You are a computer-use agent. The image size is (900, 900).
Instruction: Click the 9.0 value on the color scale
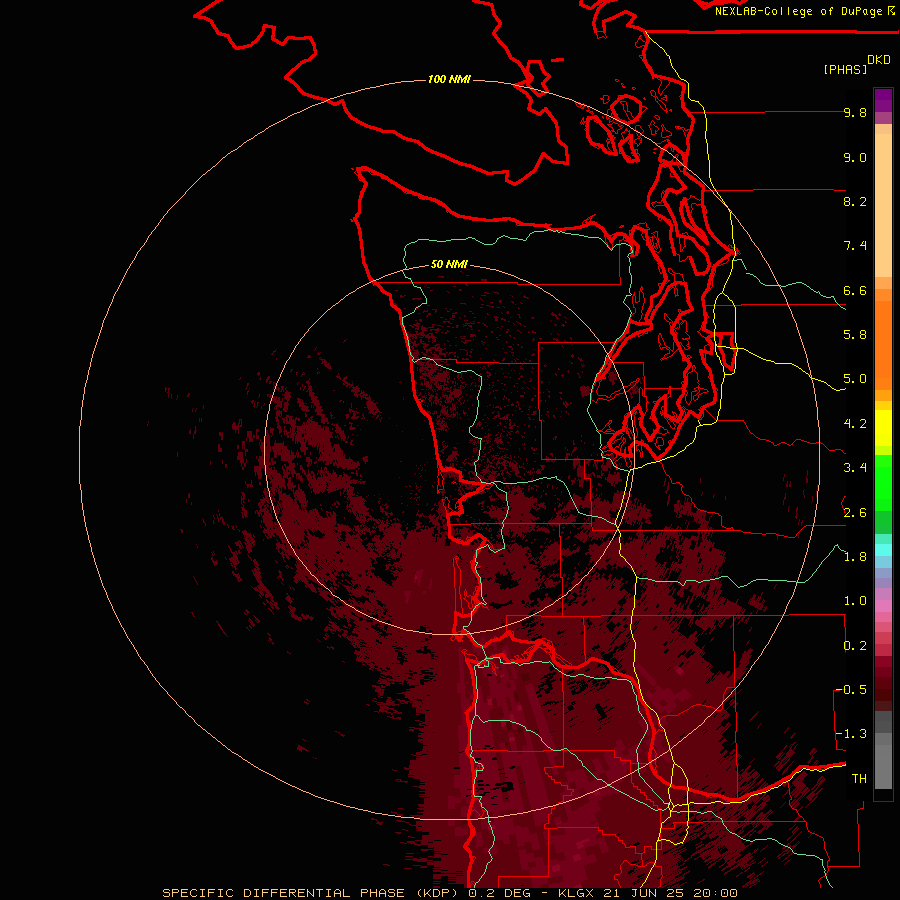pos(855,157)
